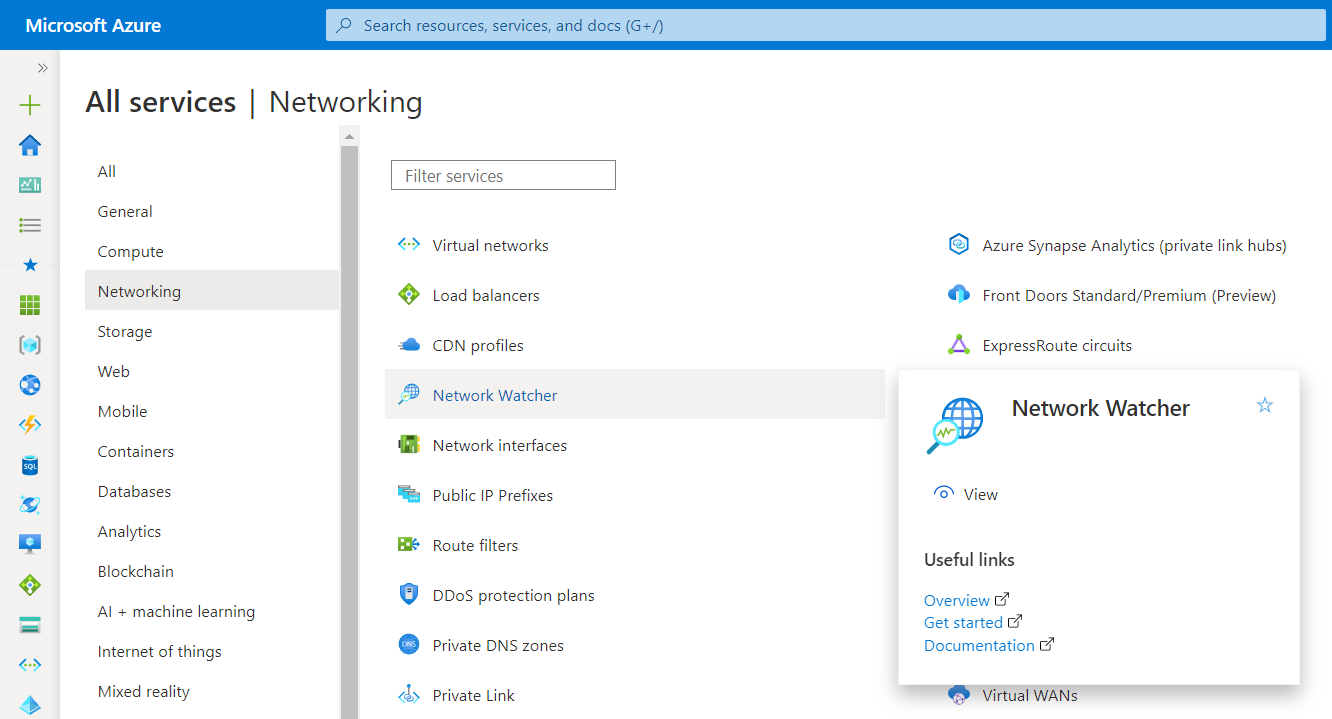The height and width of the screenshot is (719, 1332).
Task: Click the Virtual machines monitor icon
Action: coord(30,544)
